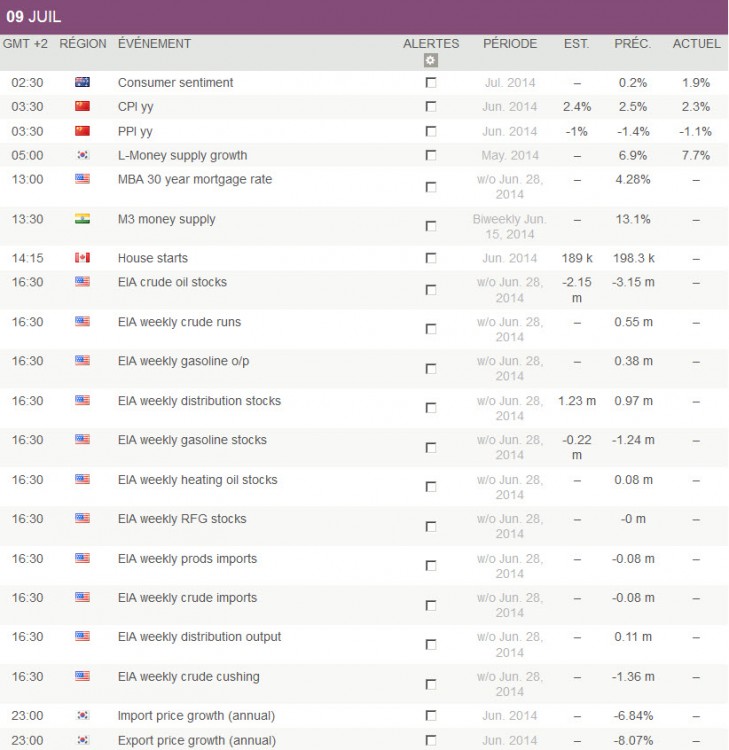
Task: Tick the alert checkbox for M3 money supply
Action: click(431, 226)
